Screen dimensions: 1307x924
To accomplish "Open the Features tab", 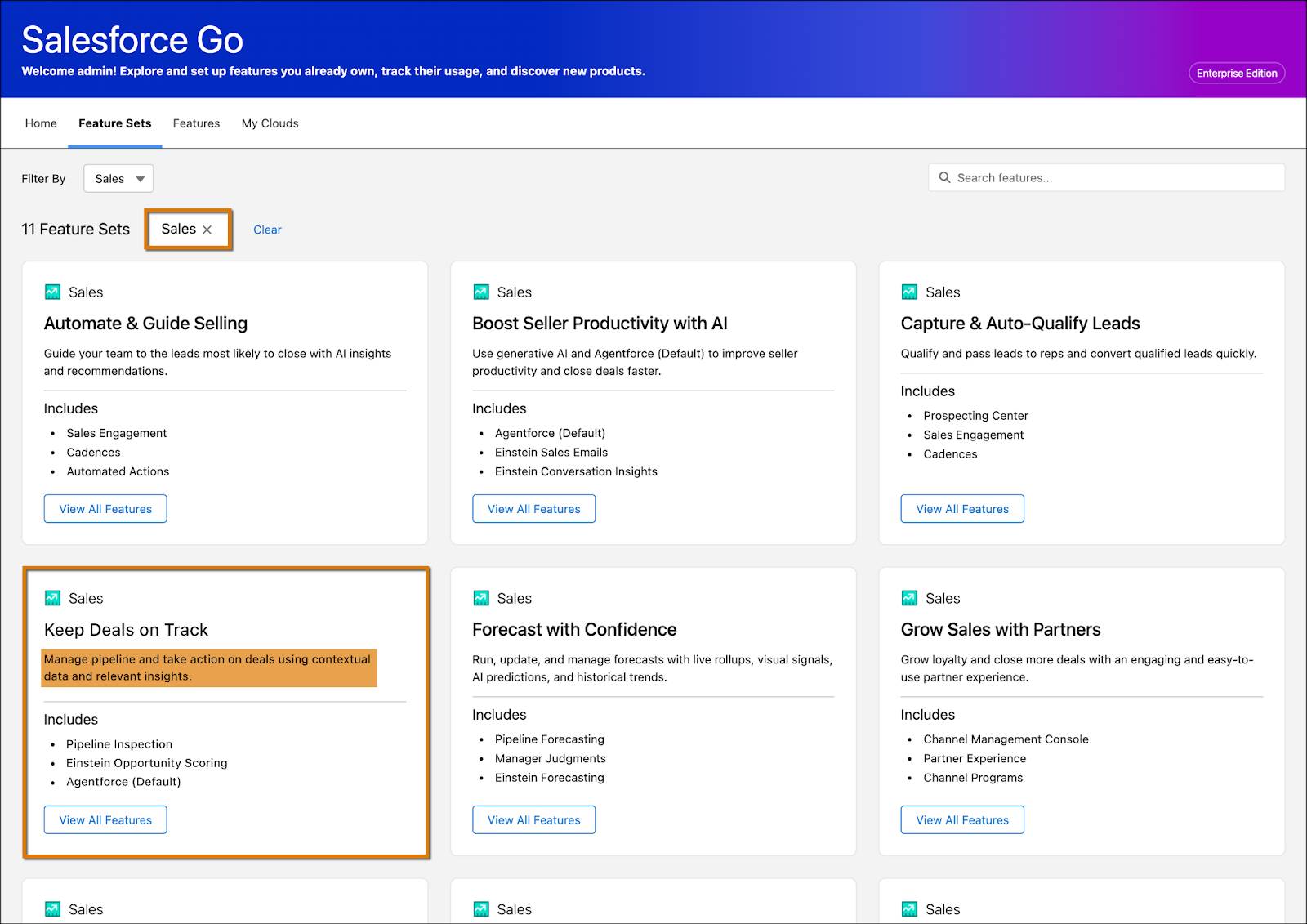I will tap(196, 123).
